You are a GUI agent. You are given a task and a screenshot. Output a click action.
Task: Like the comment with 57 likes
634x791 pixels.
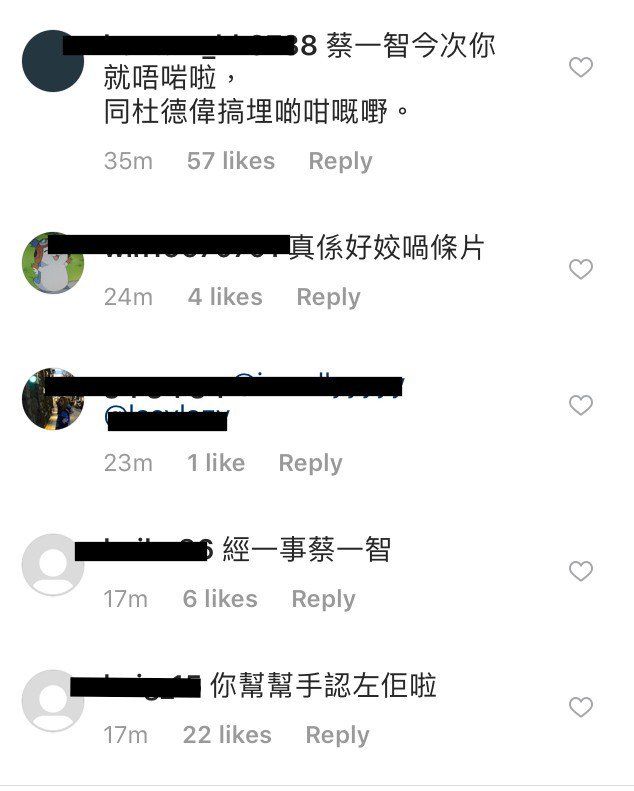pos(581,67)
